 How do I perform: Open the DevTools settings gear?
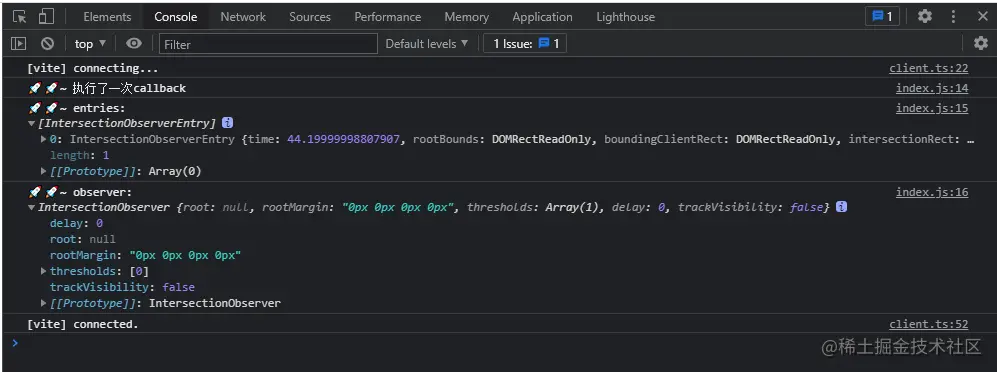point(925,17)
